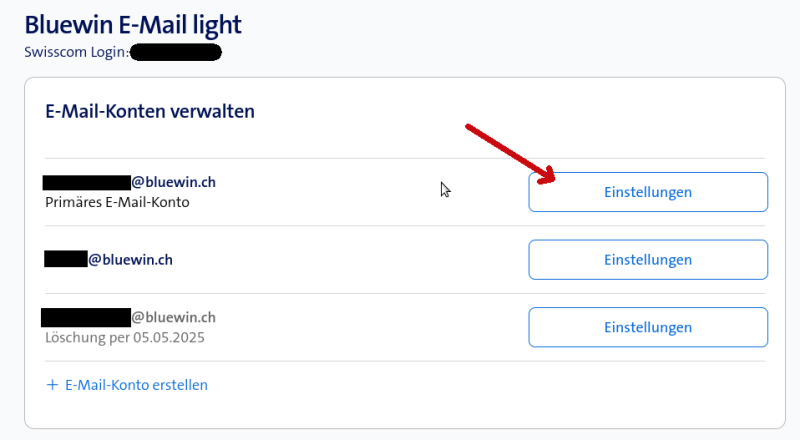Screen dimensions: 800x440
Task: Click the 'Bluewin E-Mail light' page title
Action: pyautogui.click(x=133, y=24)
